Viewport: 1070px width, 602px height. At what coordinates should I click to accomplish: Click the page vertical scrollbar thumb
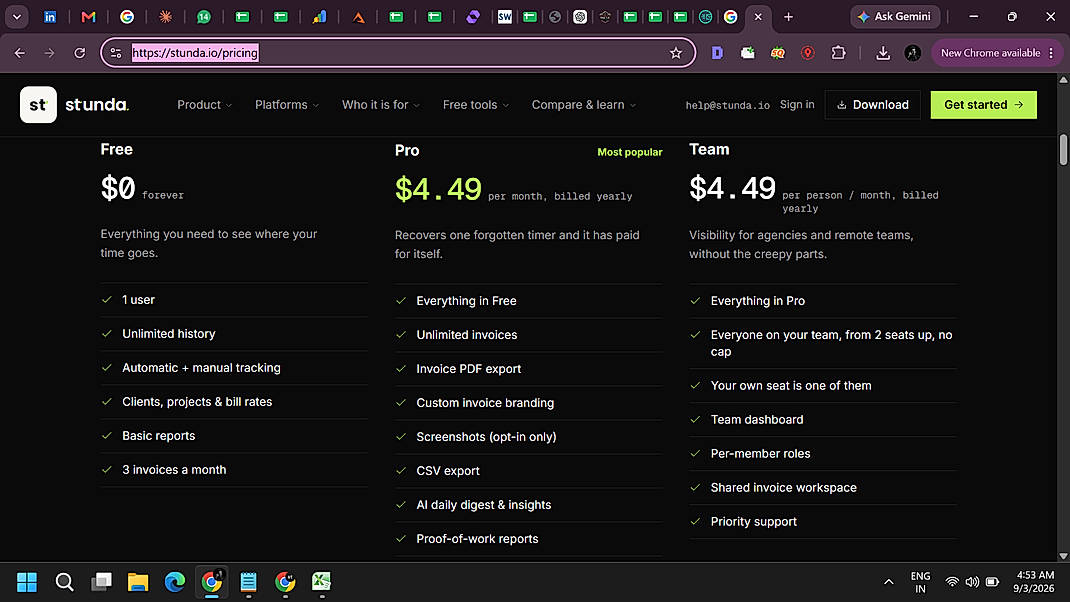tap(1063, 149)
